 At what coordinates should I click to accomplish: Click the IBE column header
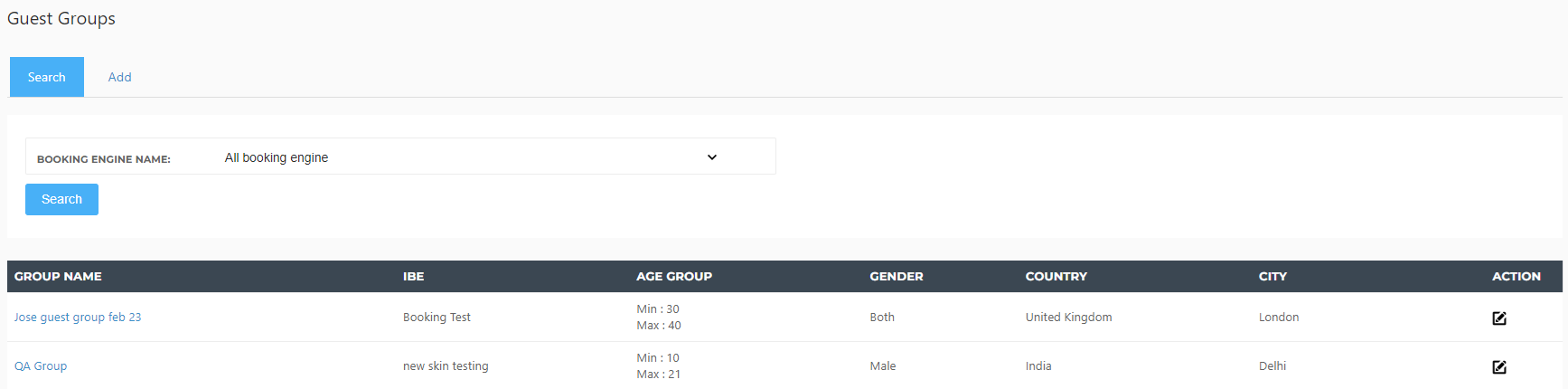tap(414, 276)
